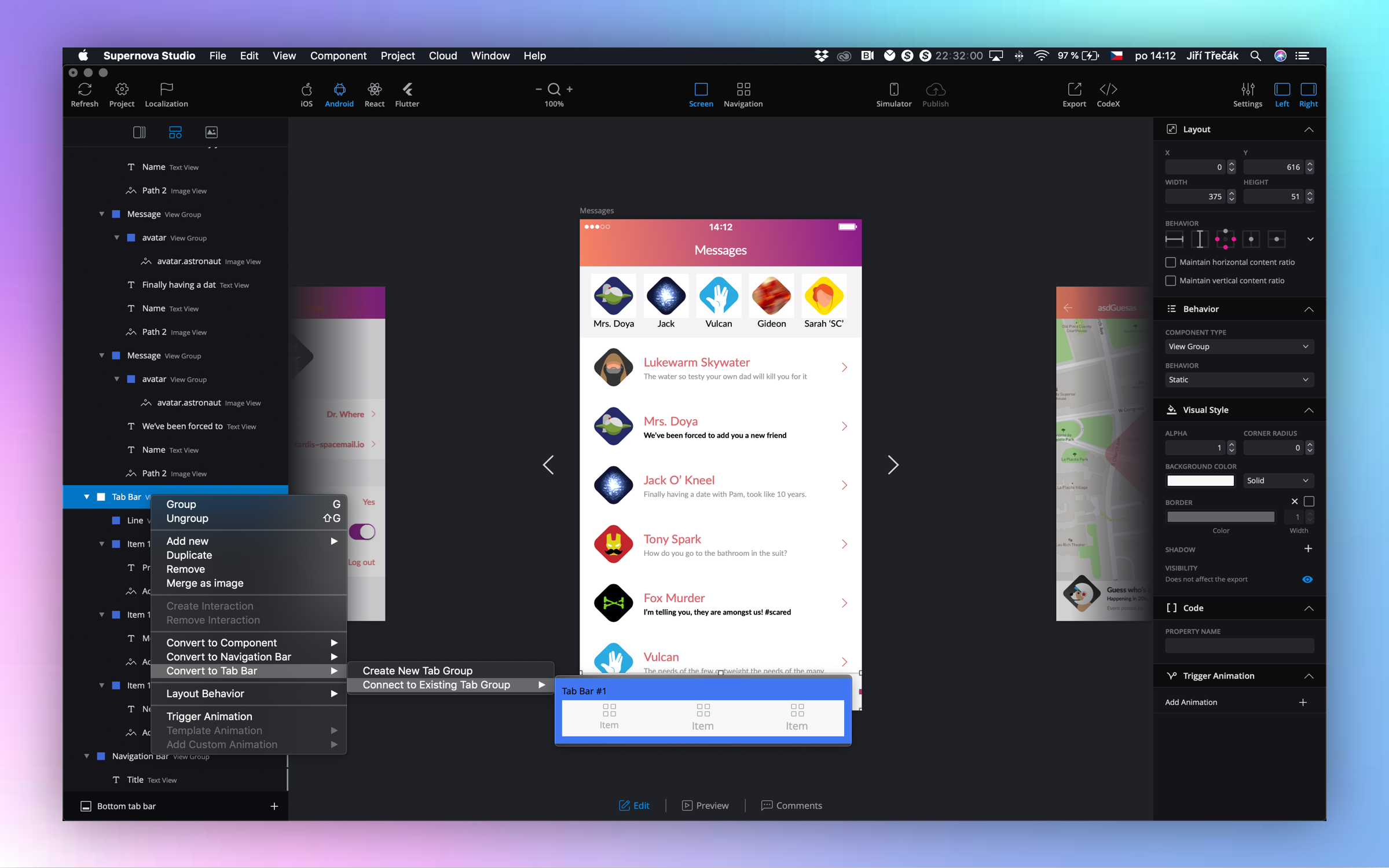Viewport: 1389px width, 868px height.
Task: Toggle visibility eye icon
Action: pos(1307,579)
